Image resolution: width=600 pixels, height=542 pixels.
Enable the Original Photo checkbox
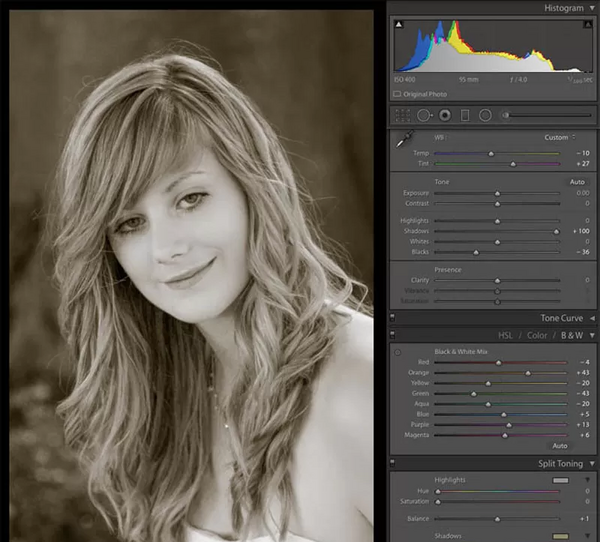click(397, 94)
